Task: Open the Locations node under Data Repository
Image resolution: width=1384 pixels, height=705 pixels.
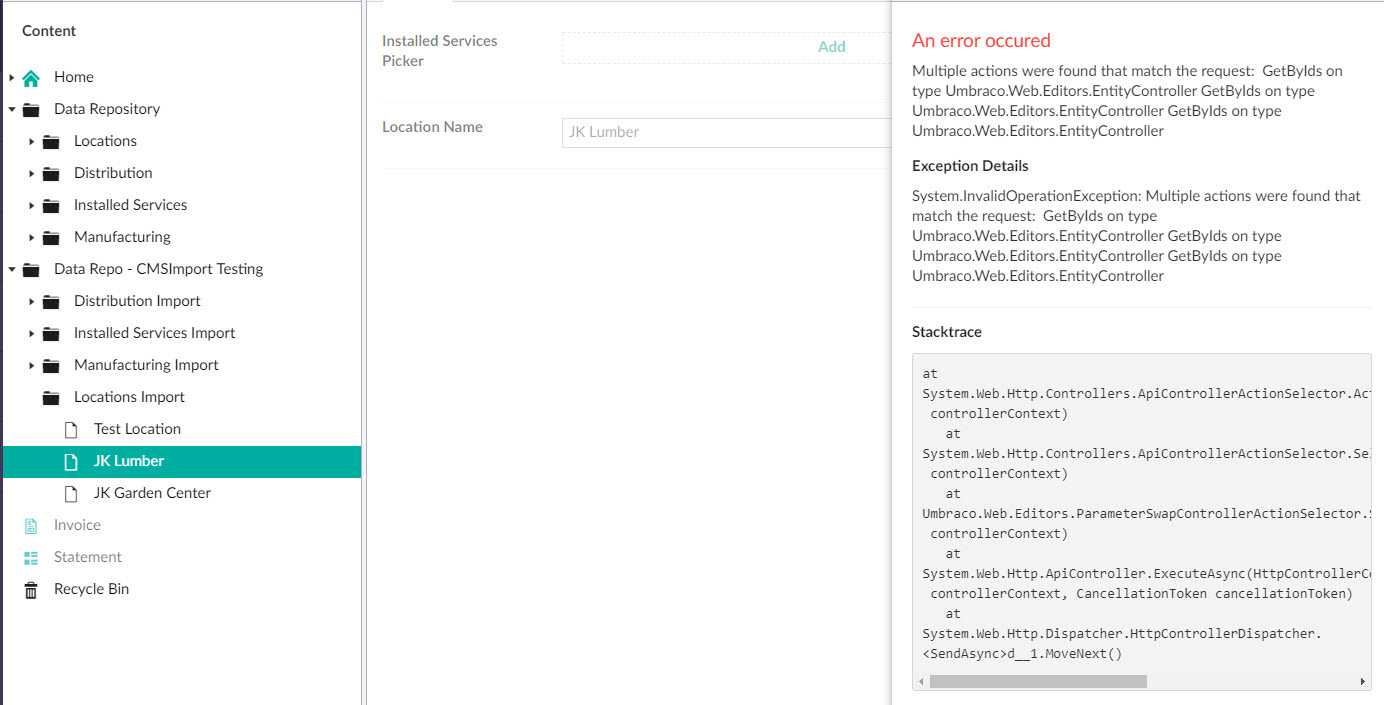Action: tap(105, 141)
